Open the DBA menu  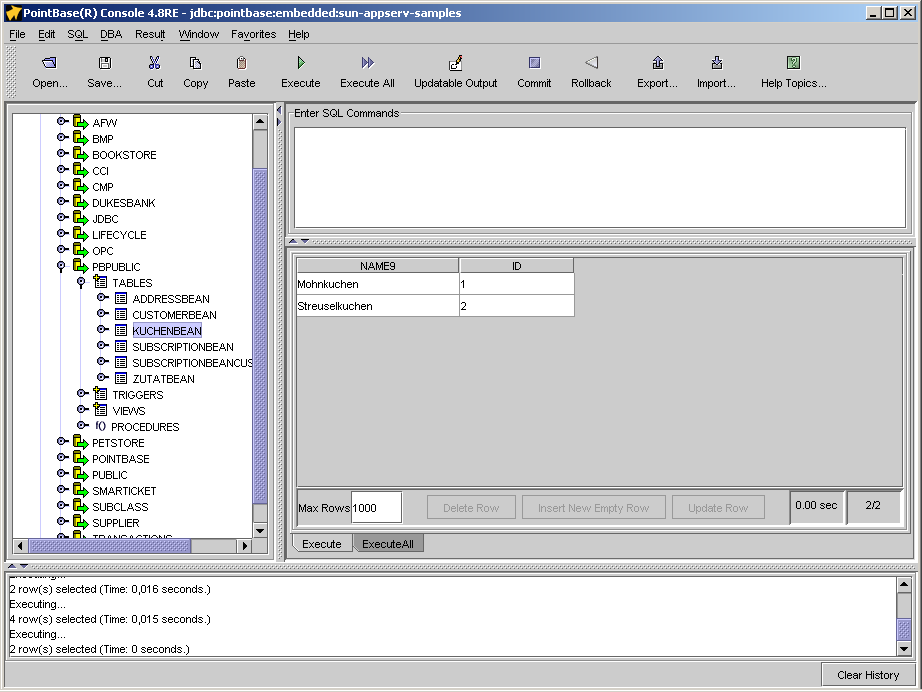pyautogui.click(x=111, y=34)
